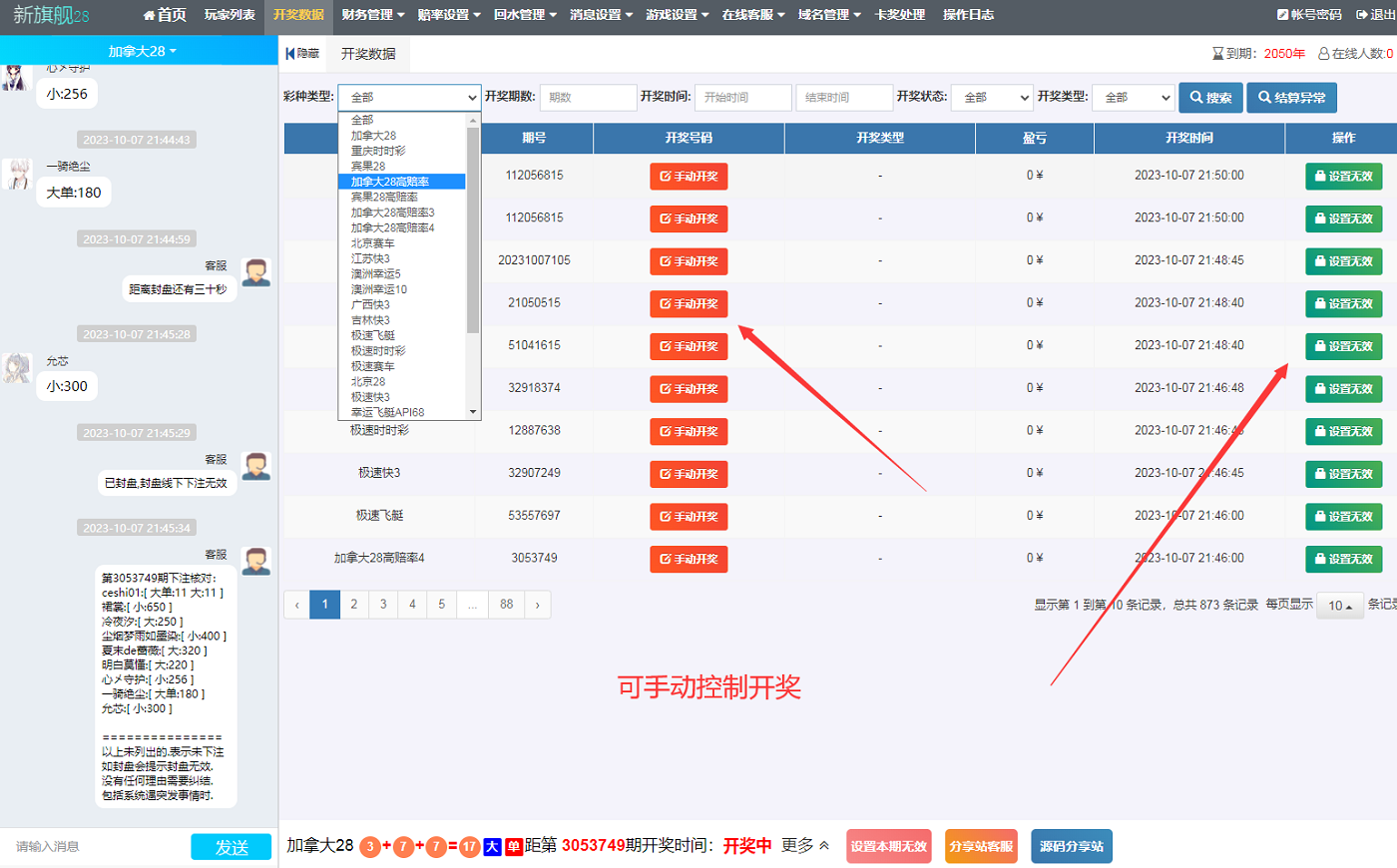Open the 财务管理 menu
Image resolution: width=1397 pixels, height=868 pixels.
[372, 15]
